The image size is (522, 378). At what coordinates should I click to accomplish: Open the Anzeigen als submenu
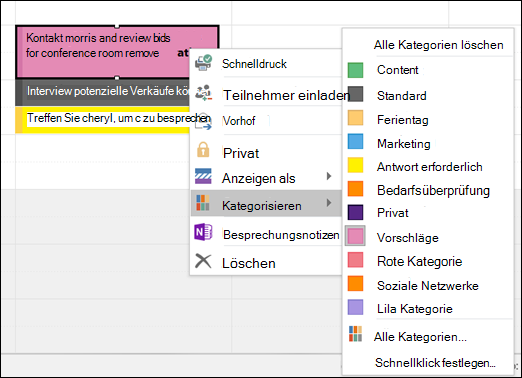tap(266, 178)
